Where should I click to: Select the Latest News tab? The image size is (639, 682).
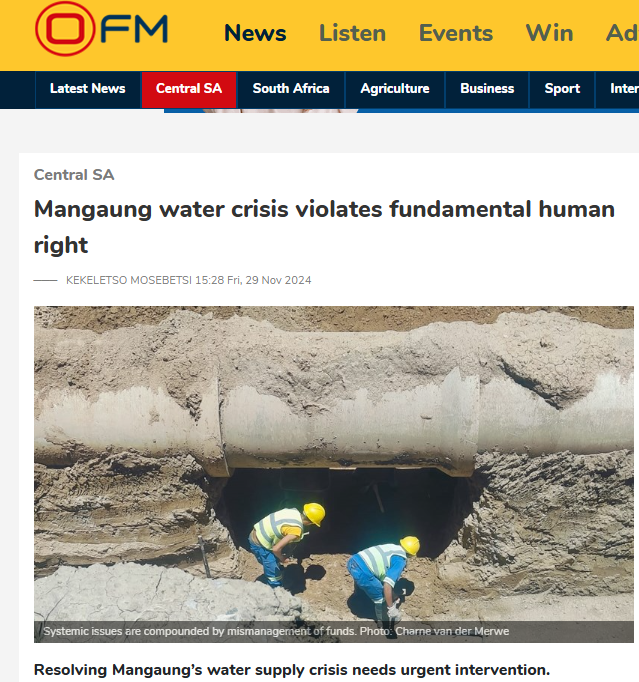coord(88,89)
